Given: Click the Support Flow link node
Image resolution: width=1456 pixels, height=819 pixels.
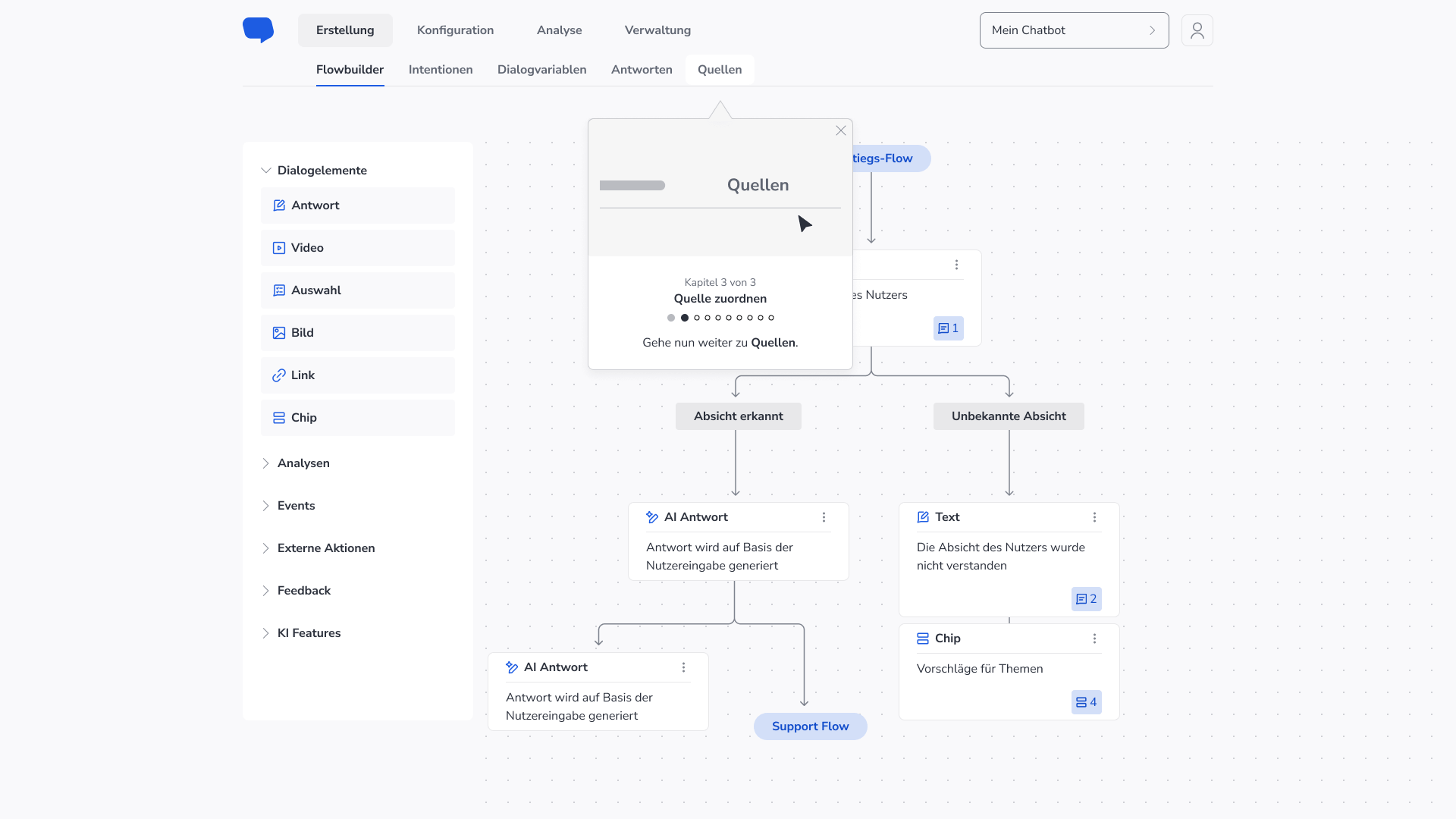Looking at the screenshot, I should (x=810, y=726).
